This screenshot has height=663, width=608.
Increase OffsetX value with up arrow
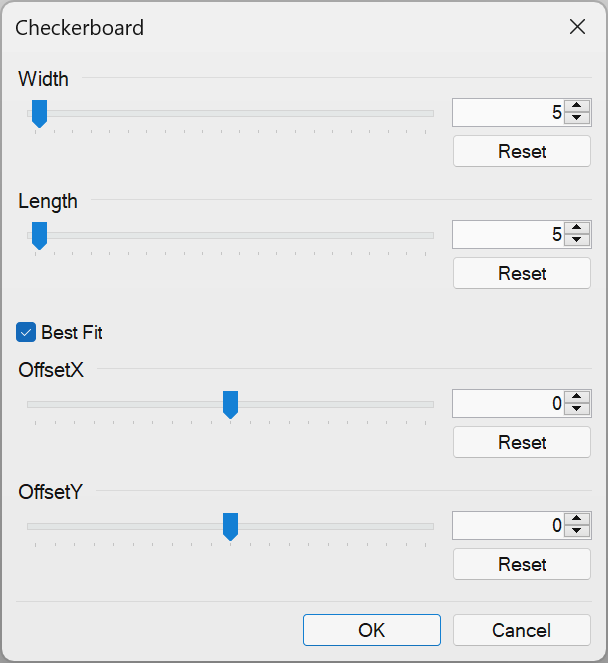576,397
